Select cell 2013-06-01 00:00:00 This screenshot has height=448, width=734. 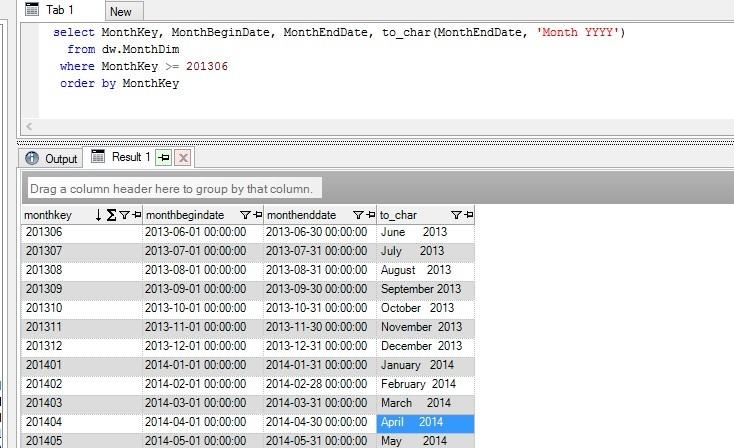pos(203,232)
